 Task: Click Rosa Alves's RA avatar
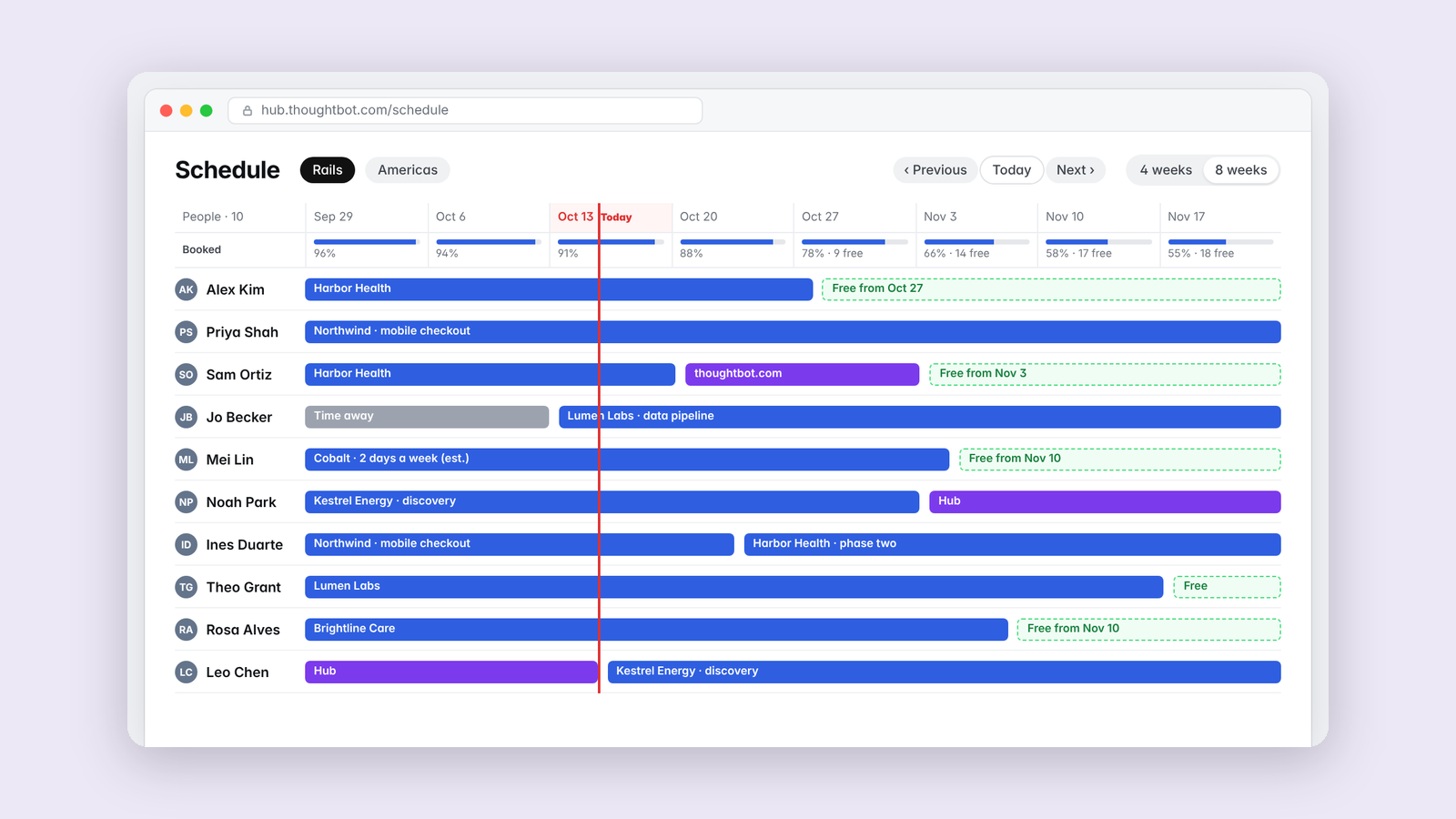point(186,630)
